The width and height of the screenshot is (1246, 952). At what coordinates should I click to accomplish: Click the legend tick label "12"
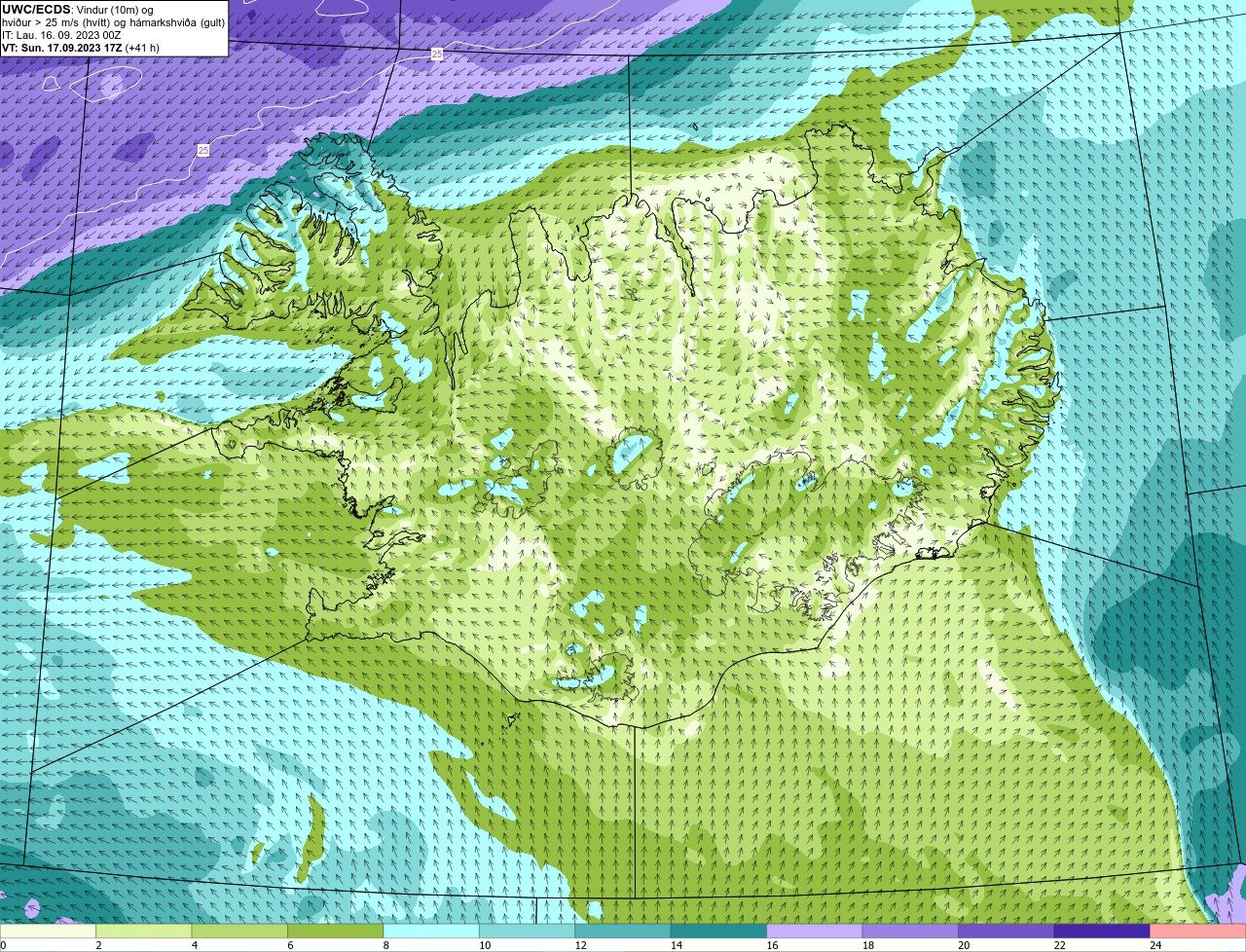pos(580,945)
